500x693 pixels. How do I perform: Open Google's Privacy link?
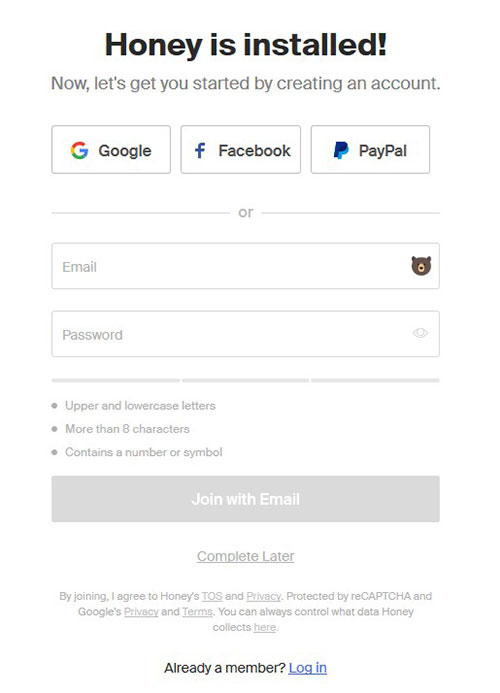(x=141, y=612)
